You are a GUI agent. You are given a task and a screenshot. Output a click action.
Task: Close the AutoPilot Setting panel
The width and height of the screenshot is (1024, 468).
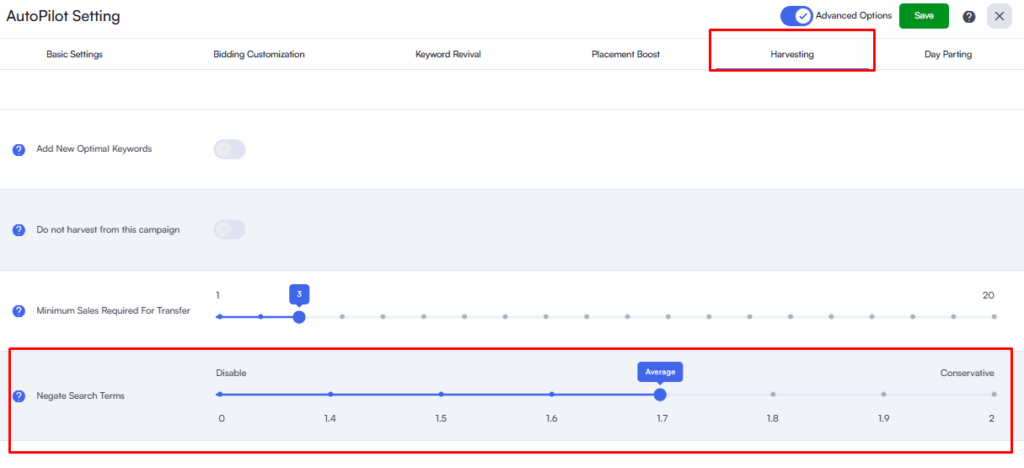tap(999, 16)
